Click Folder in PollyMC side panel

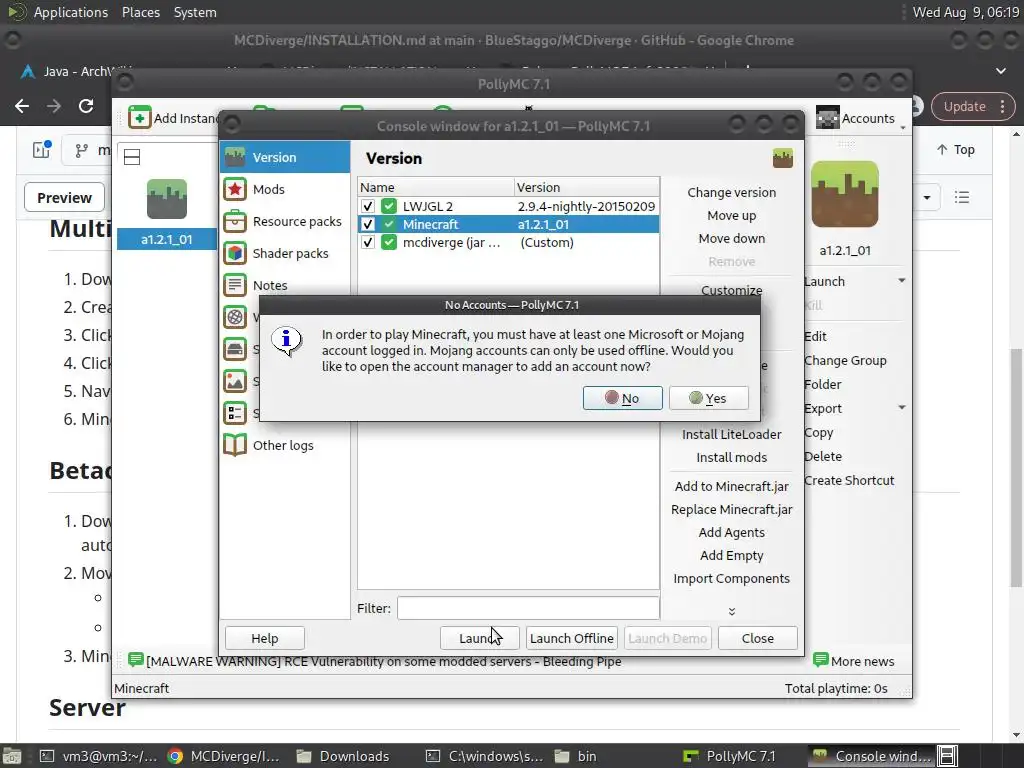point(823,384)
